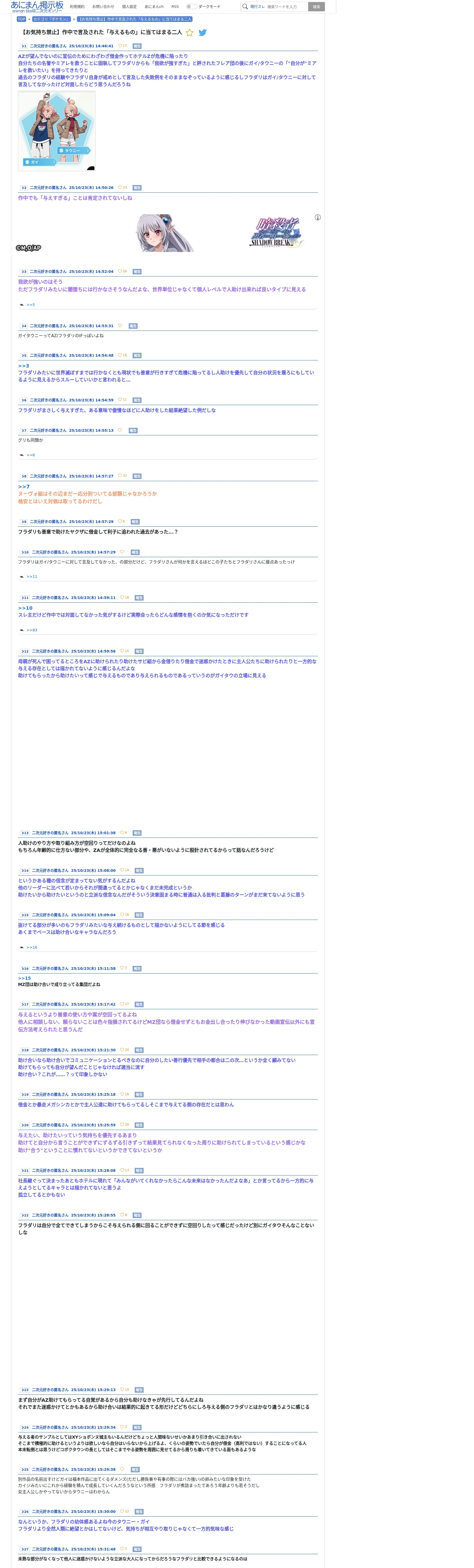This screenshot has width=474, height=1568.
Task: Share the thread via the Twitter bird icon
Action: click(203, 33)
